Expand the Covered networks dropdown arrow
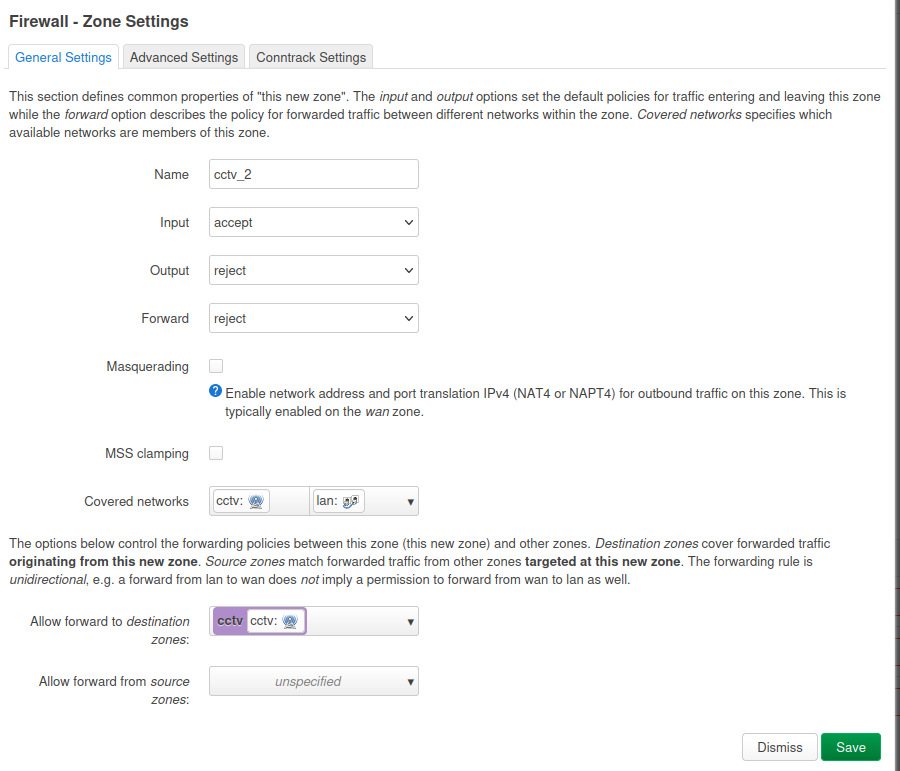900x771 pixels. point(410,502)
